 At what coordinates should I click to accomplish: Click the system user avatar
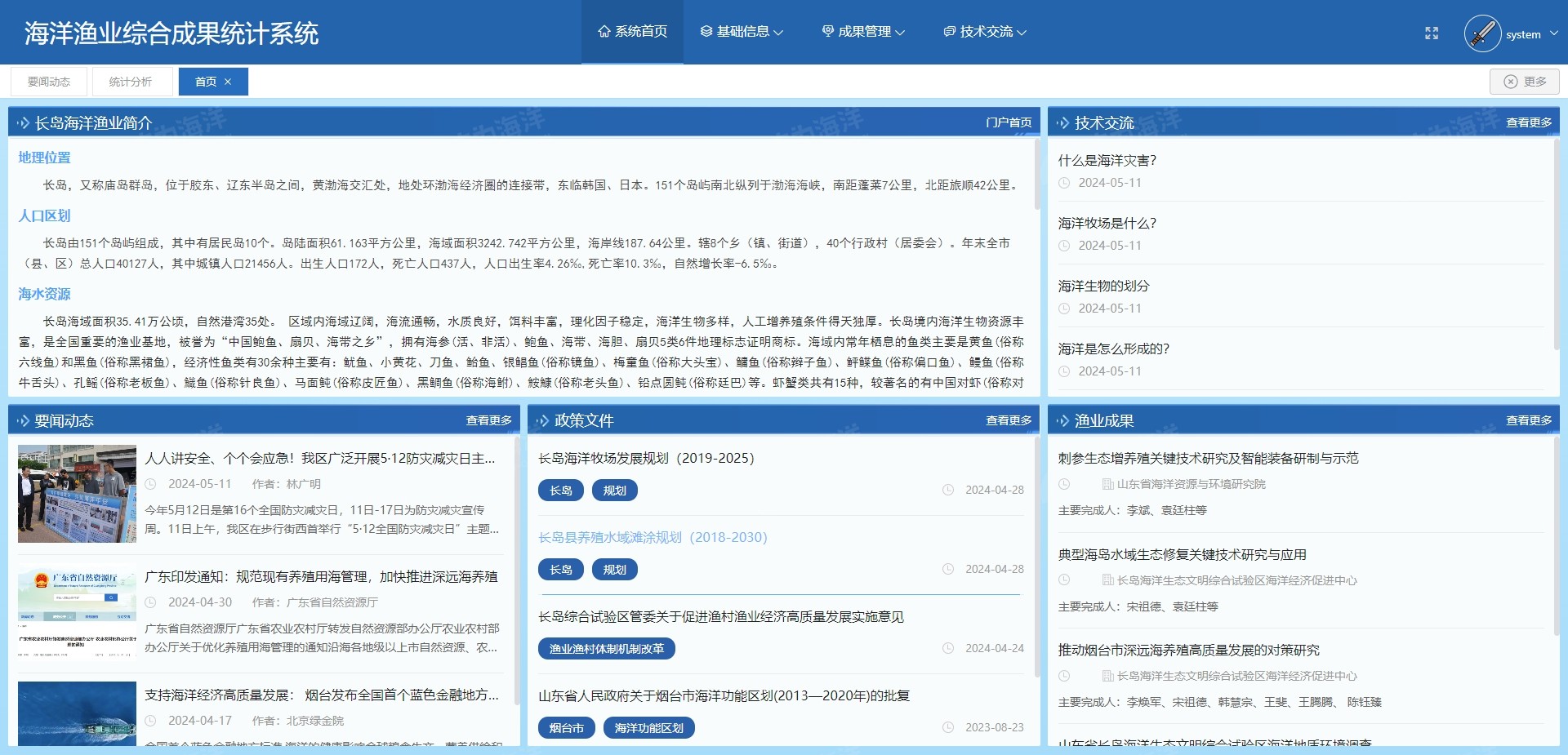tap(1482, 33)
